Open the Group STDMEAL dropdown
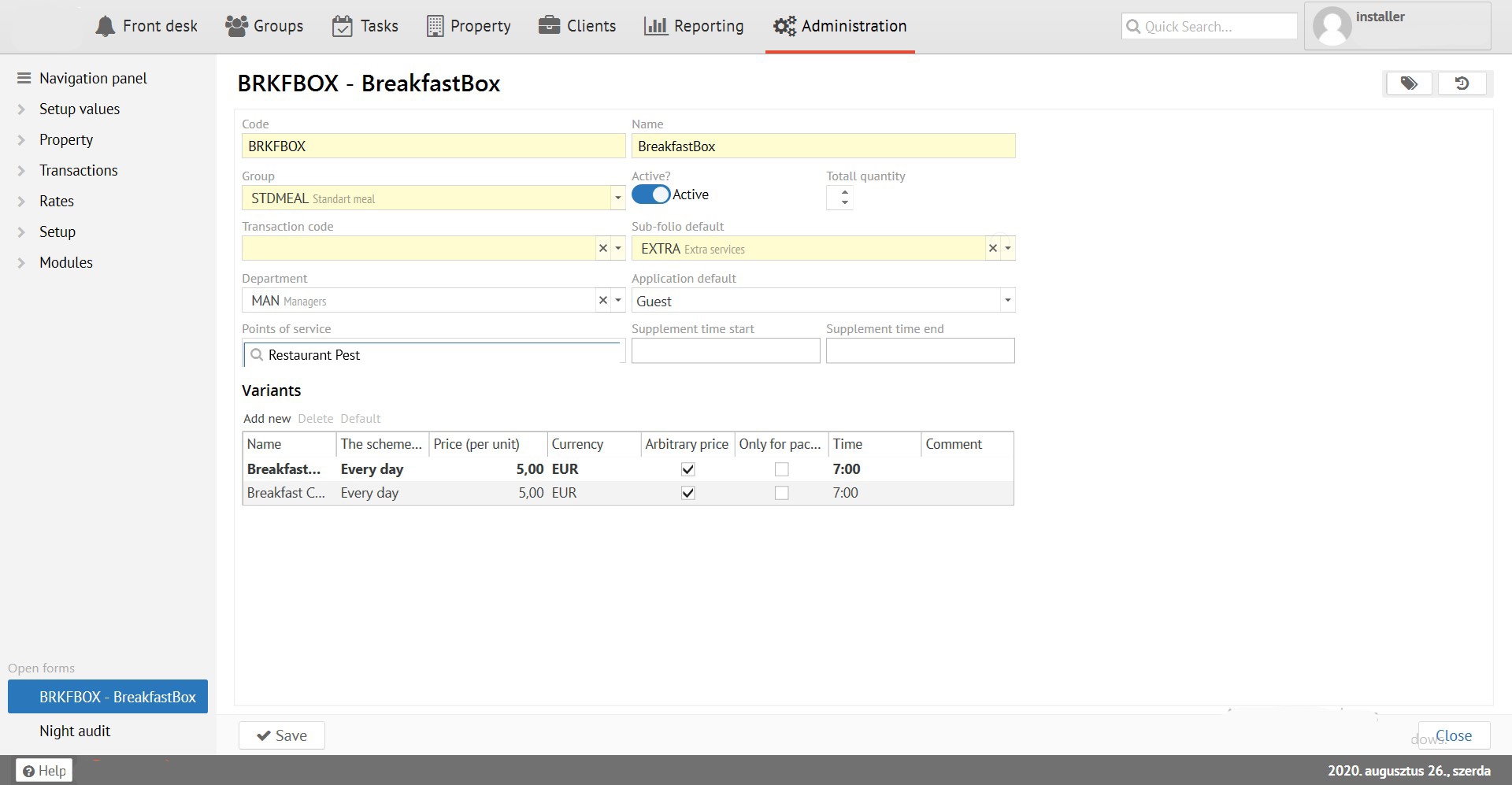This screenshot has width=1512, height=785. (617, 198)
